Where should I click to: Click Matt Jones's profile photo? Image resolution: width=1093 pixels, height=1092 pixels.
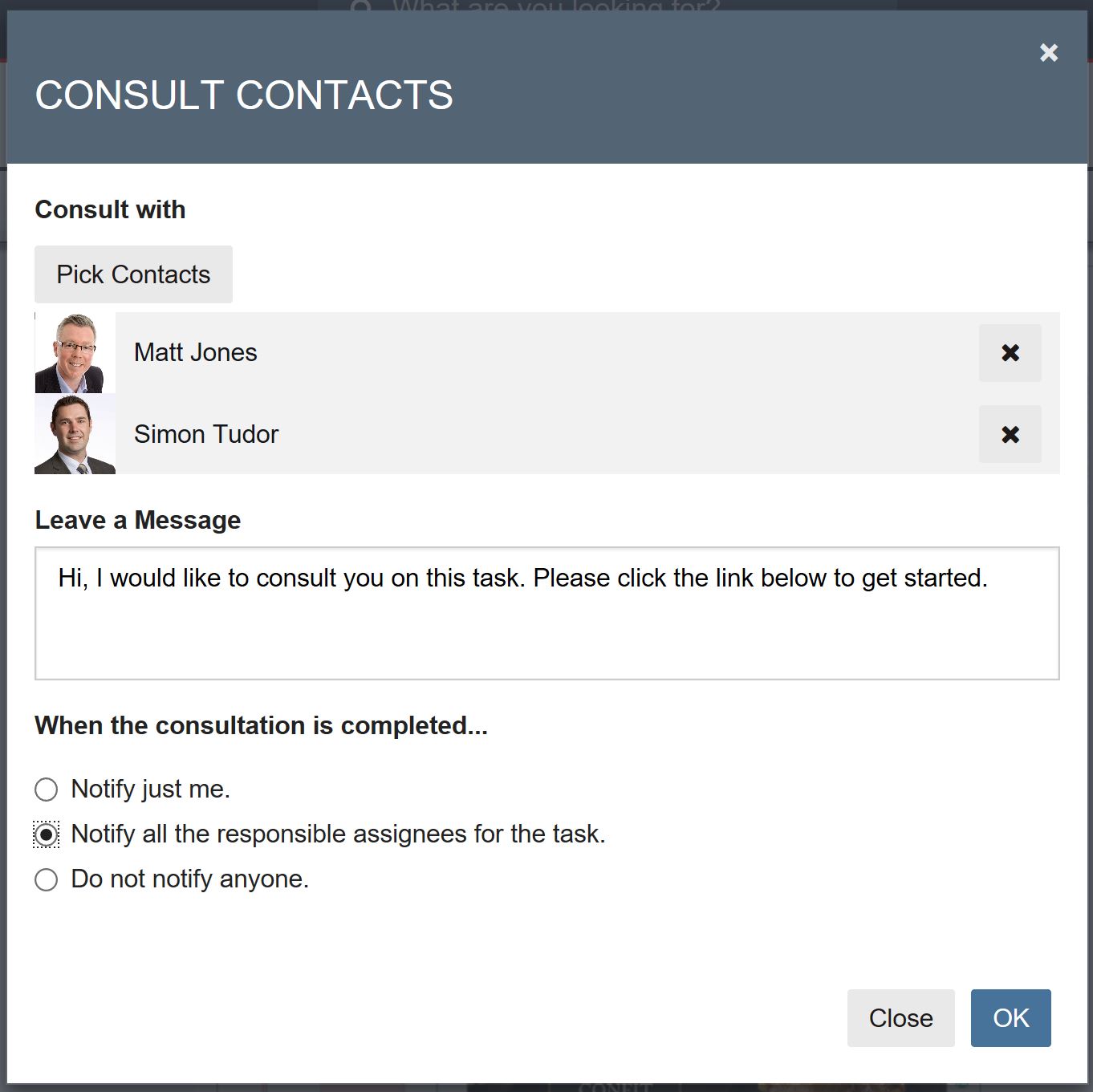75,353
